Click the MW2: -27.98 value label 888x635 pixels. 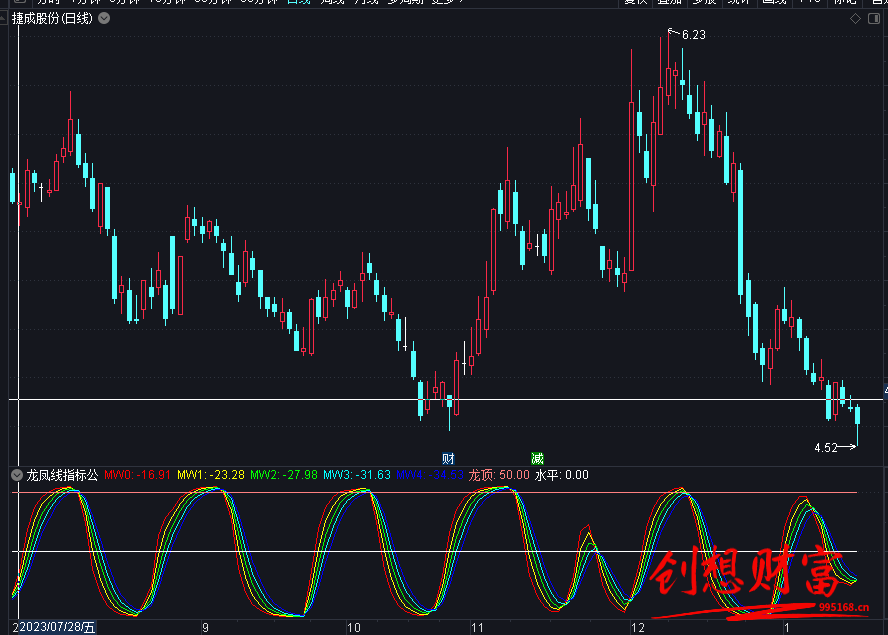(x=284, y=475)
